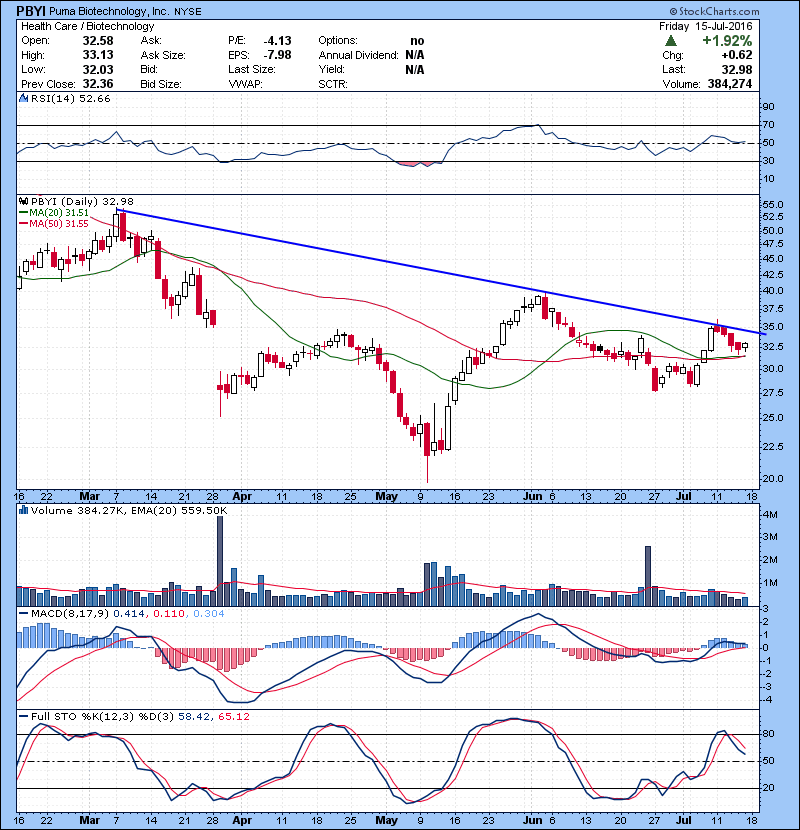
Task: Click the EPS value -7.98
Action: pos(277,55)
